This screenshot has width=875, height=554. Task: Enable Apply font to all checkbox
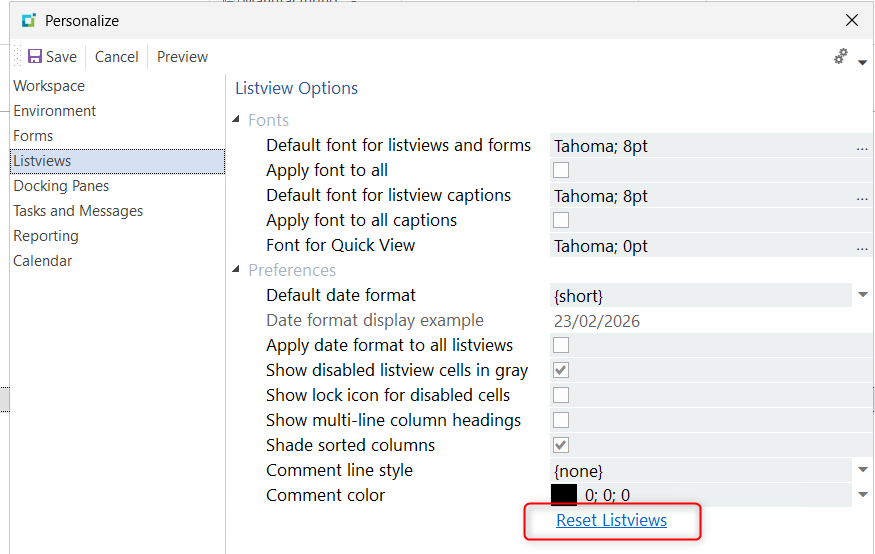click(x=561, y=171)
